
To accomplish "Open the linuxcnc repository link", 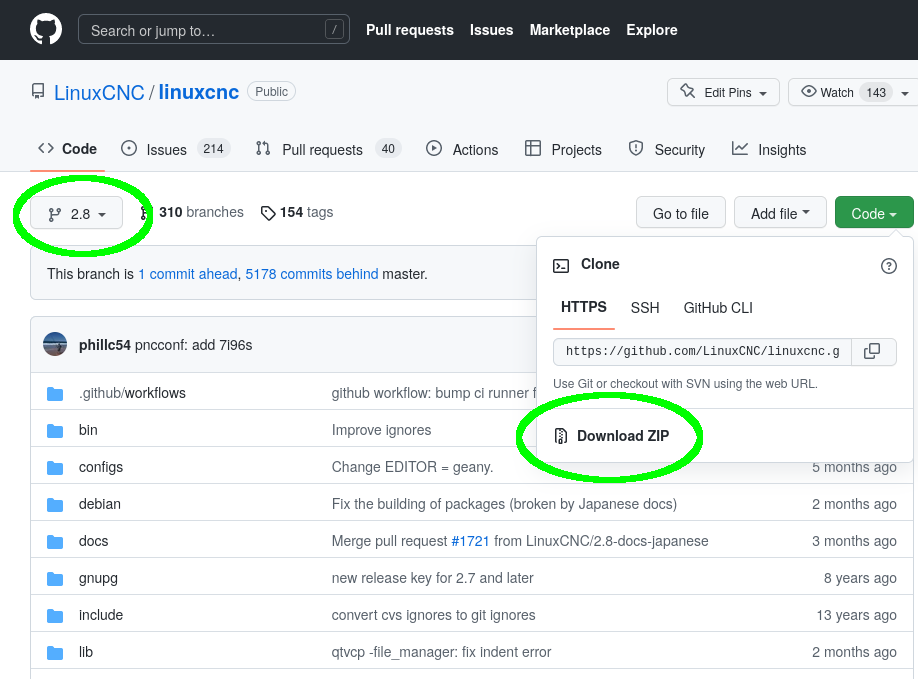I will pyautogui.click(x=198, y=92).
